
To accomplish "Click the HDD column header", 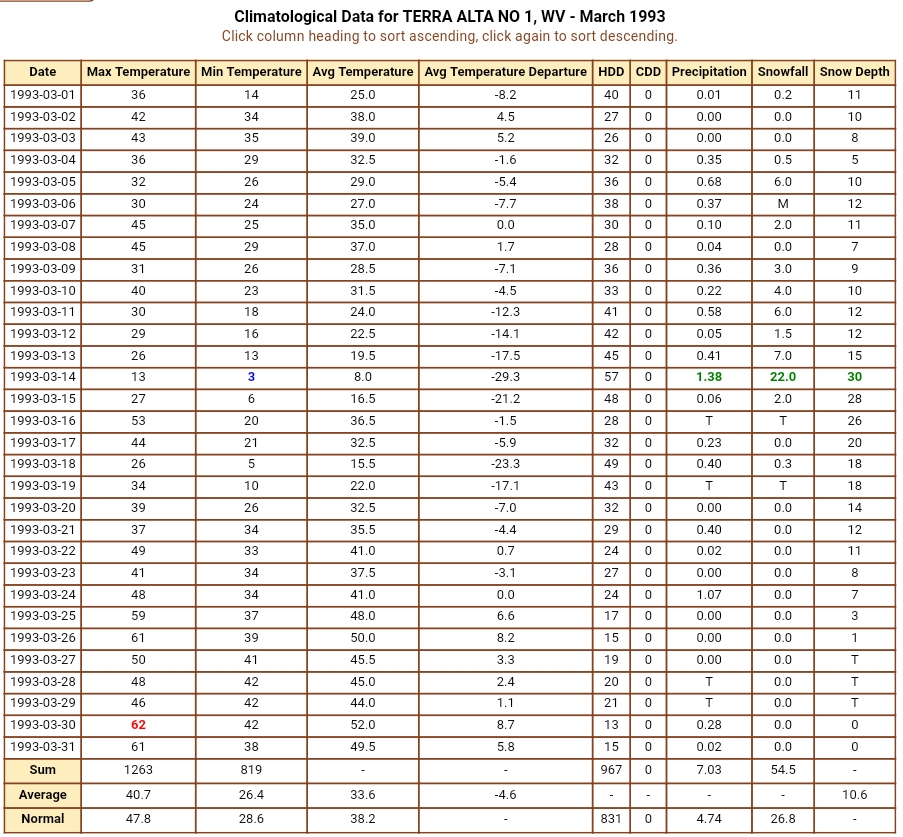I will pos(611,72).
